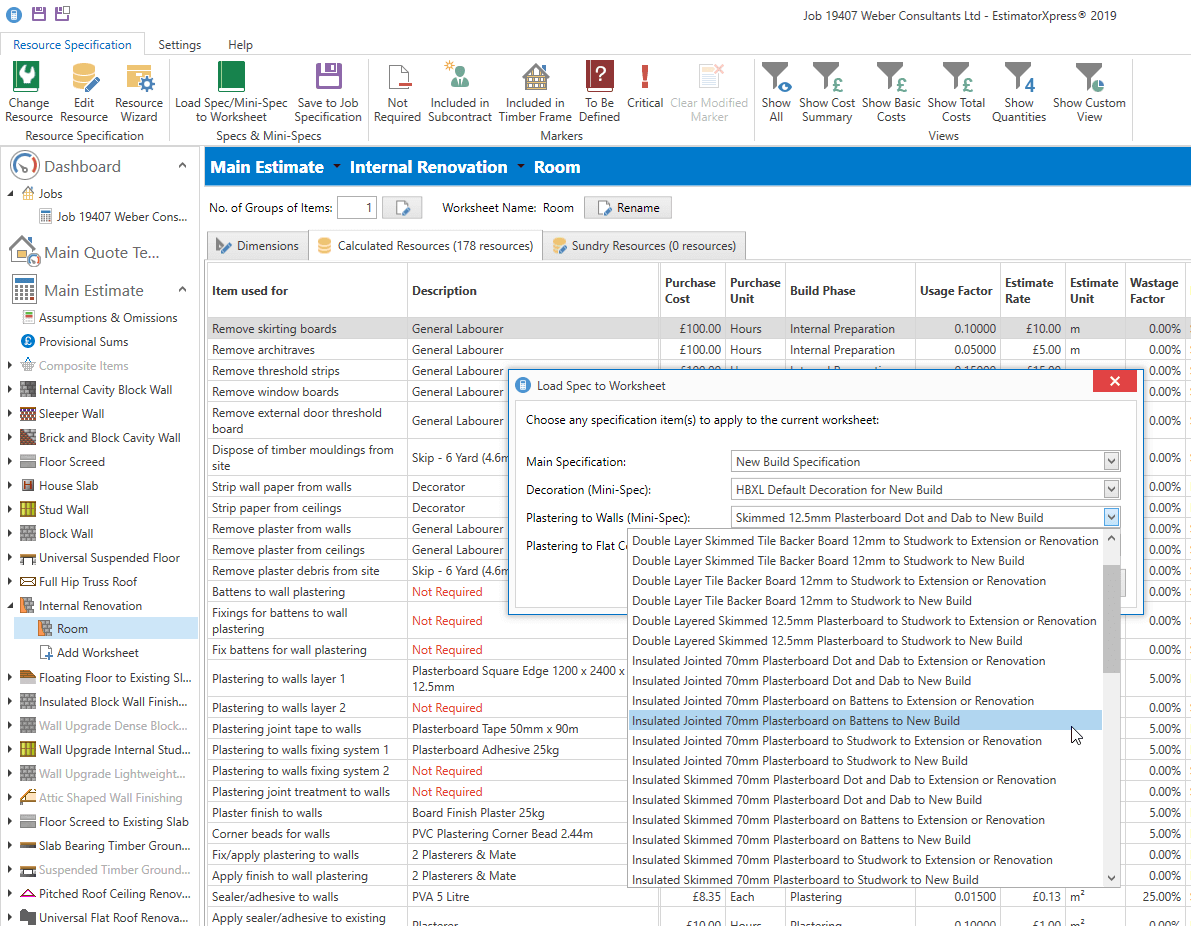1191x926 pixels.
Task: Open the Resource Specification ribbon tab
Action: click(72, 45)
